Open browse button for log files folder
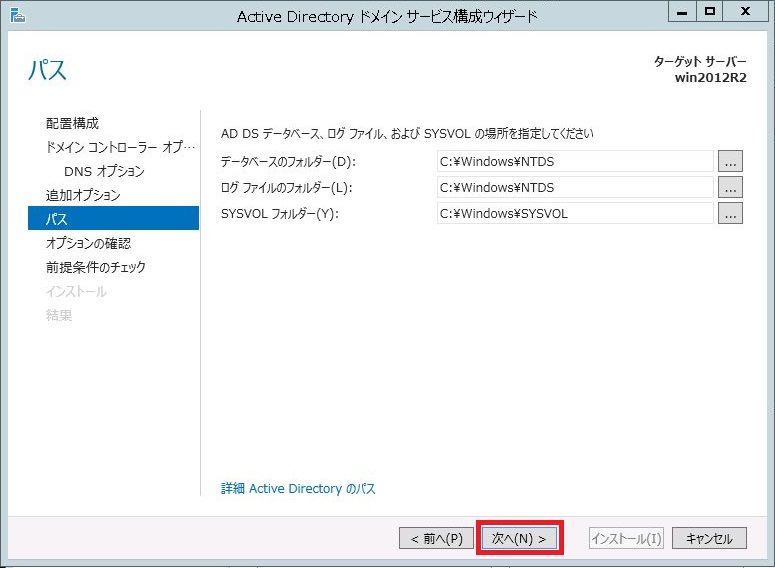Screen dimensions: 775x568 coord(730,187)
